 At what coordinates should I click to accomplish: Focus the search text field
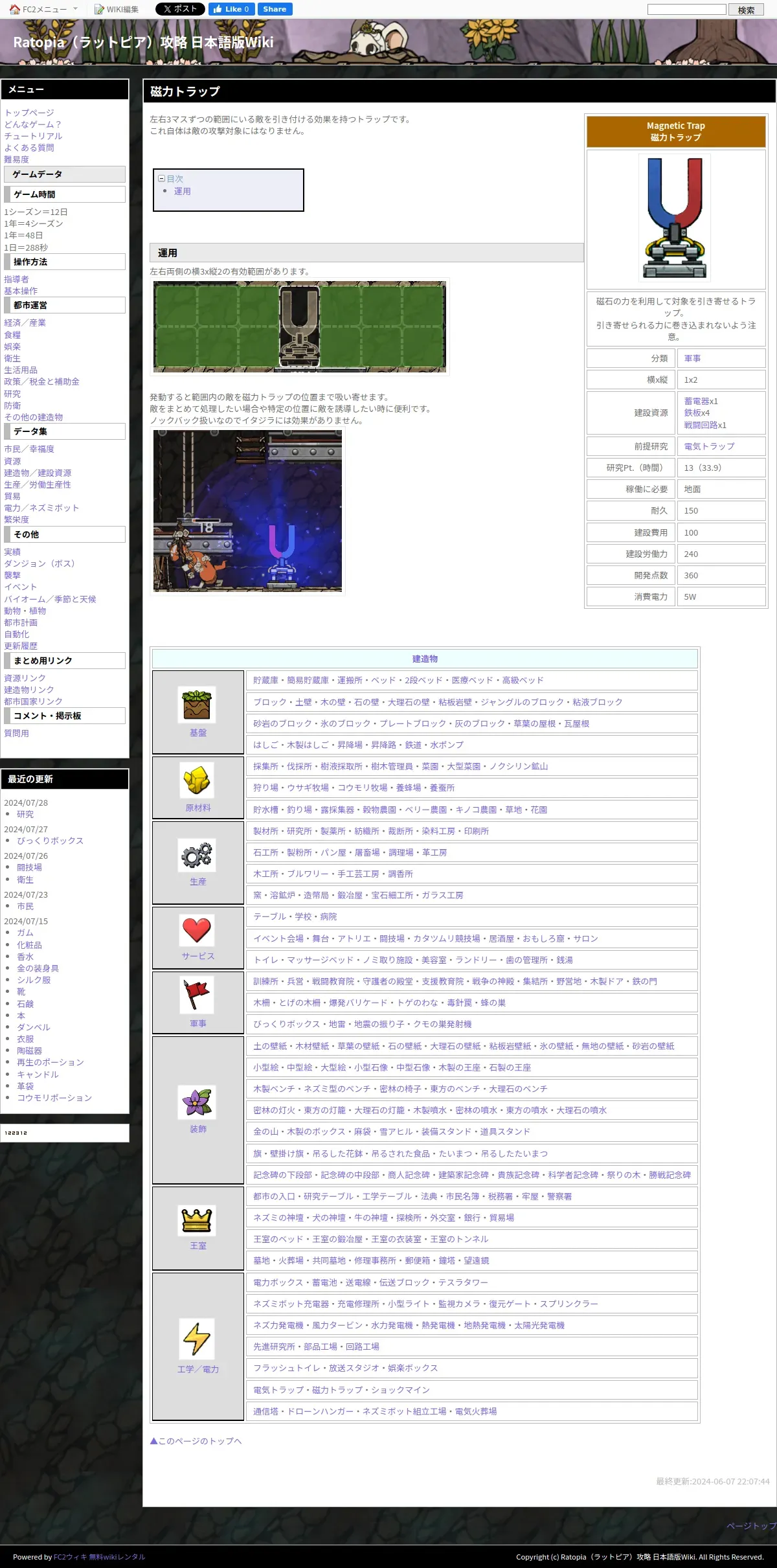pos(687,9)
